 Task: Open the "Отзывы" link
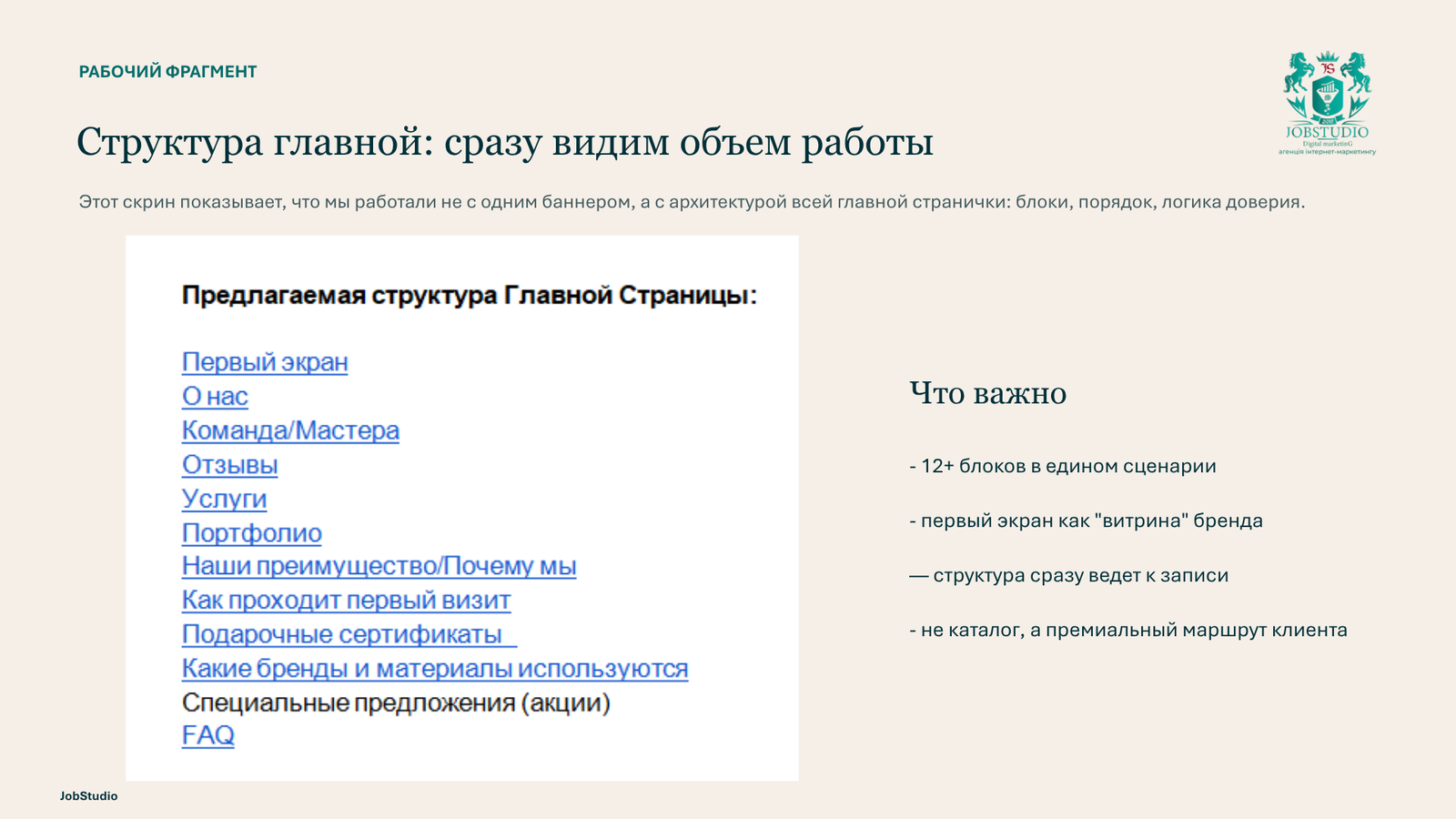[x=229, y=465]
